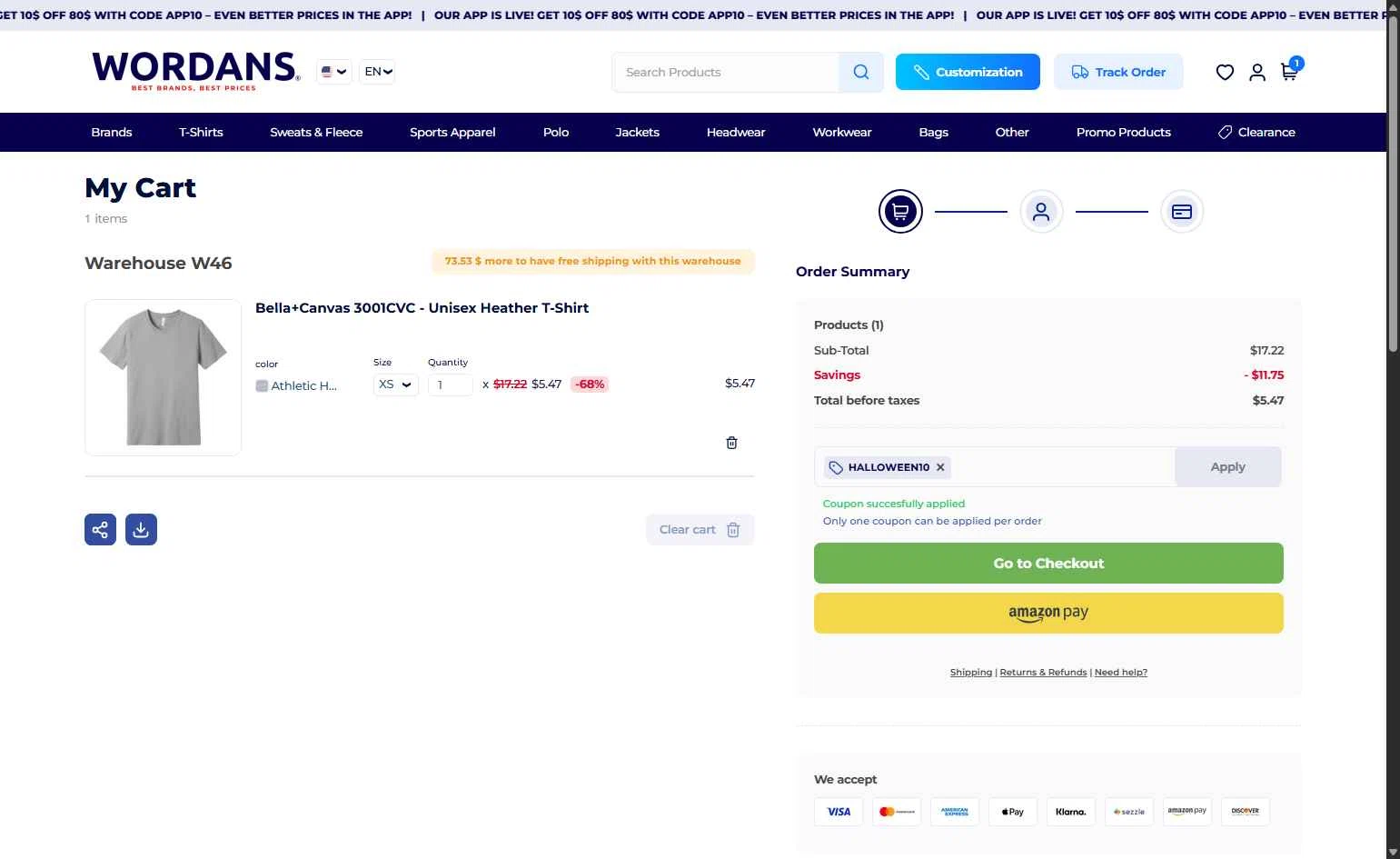Delete the Bella+Canvas item with trash icon
This screenshot has width=1400, height=859.
731,443
